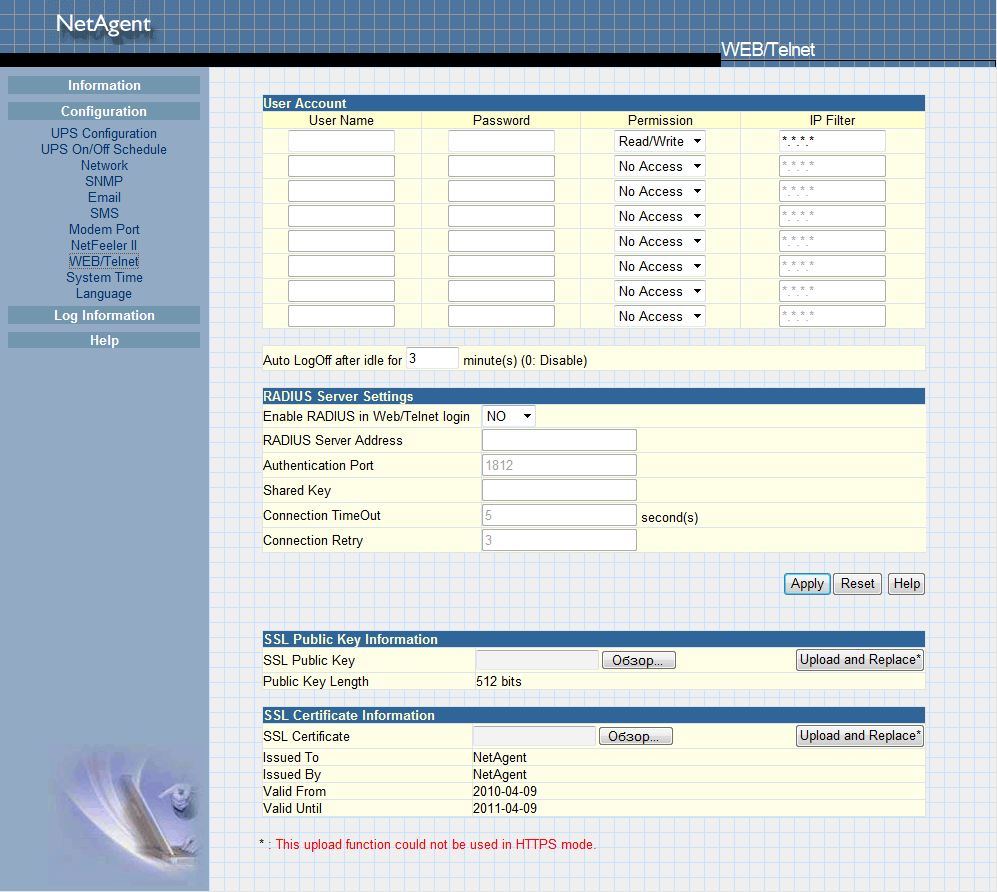This screenshot has height=892, width=997.
Task: Click the Help button beside Reset
Action: click(x=906, y=584)
